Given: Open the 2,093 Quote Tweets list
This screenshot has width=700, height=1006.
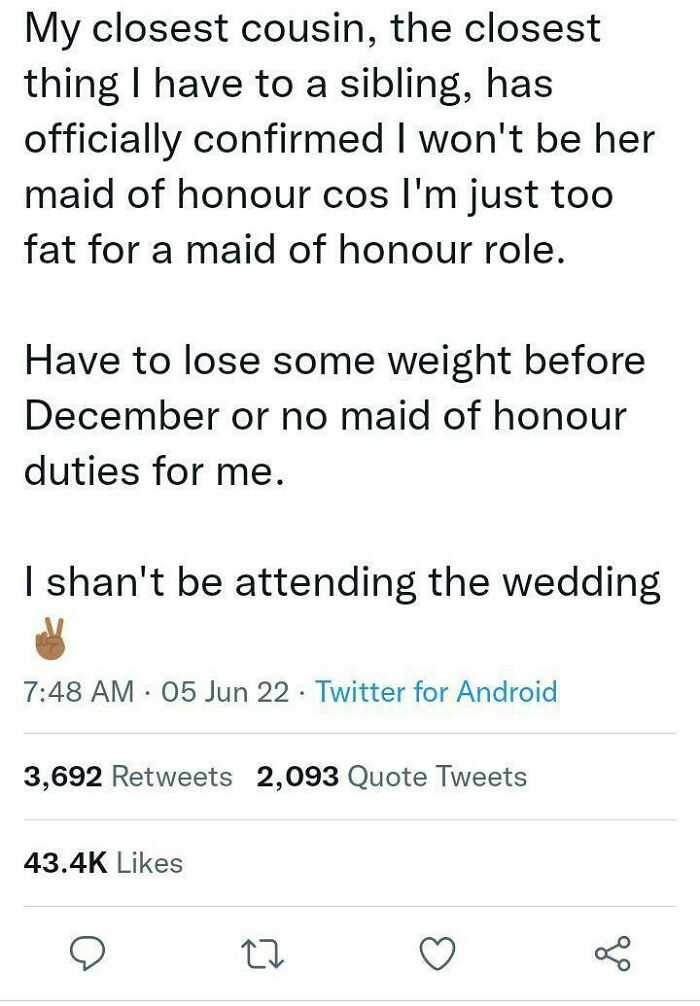Looking at the screenshot, I should click(391, 777).
